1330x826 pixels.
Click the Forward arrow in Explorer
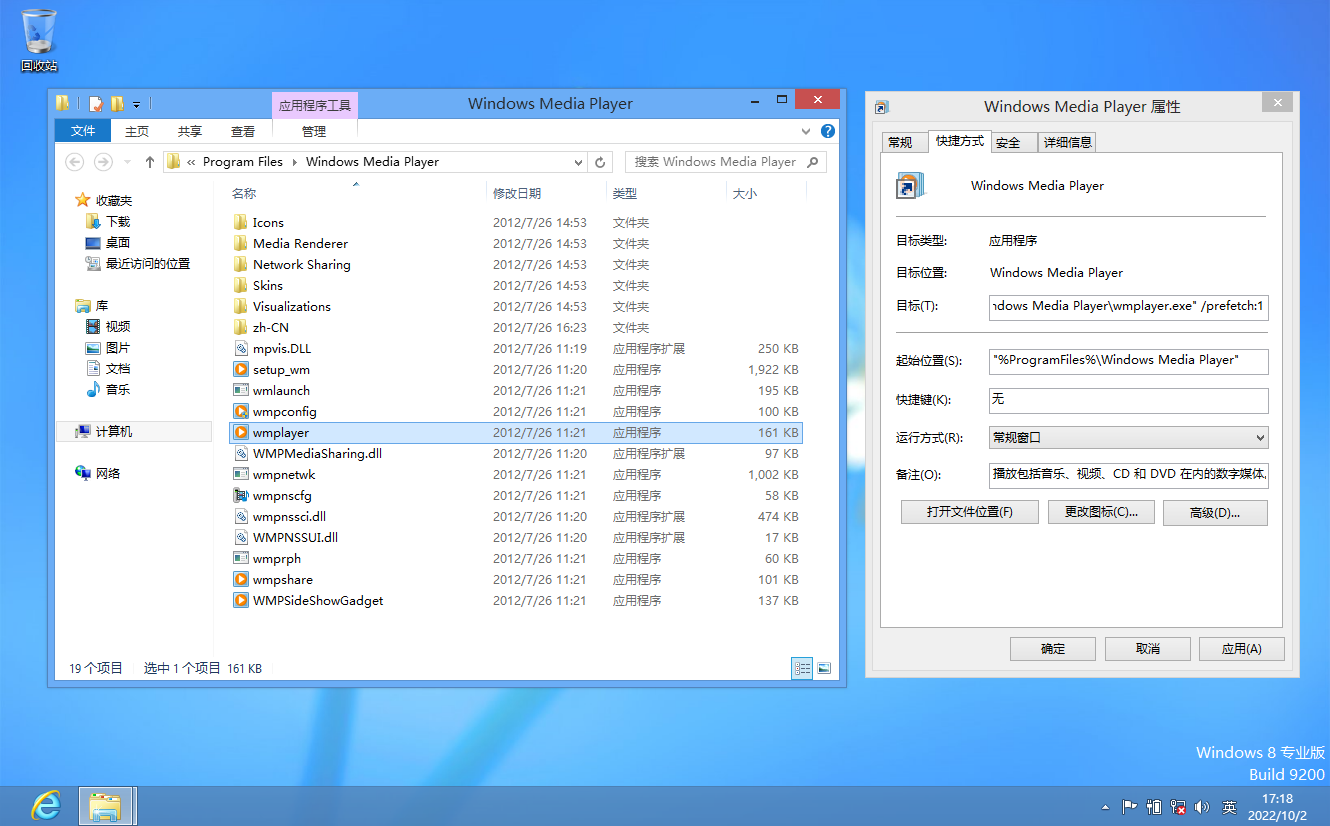(x=103, y=162)
